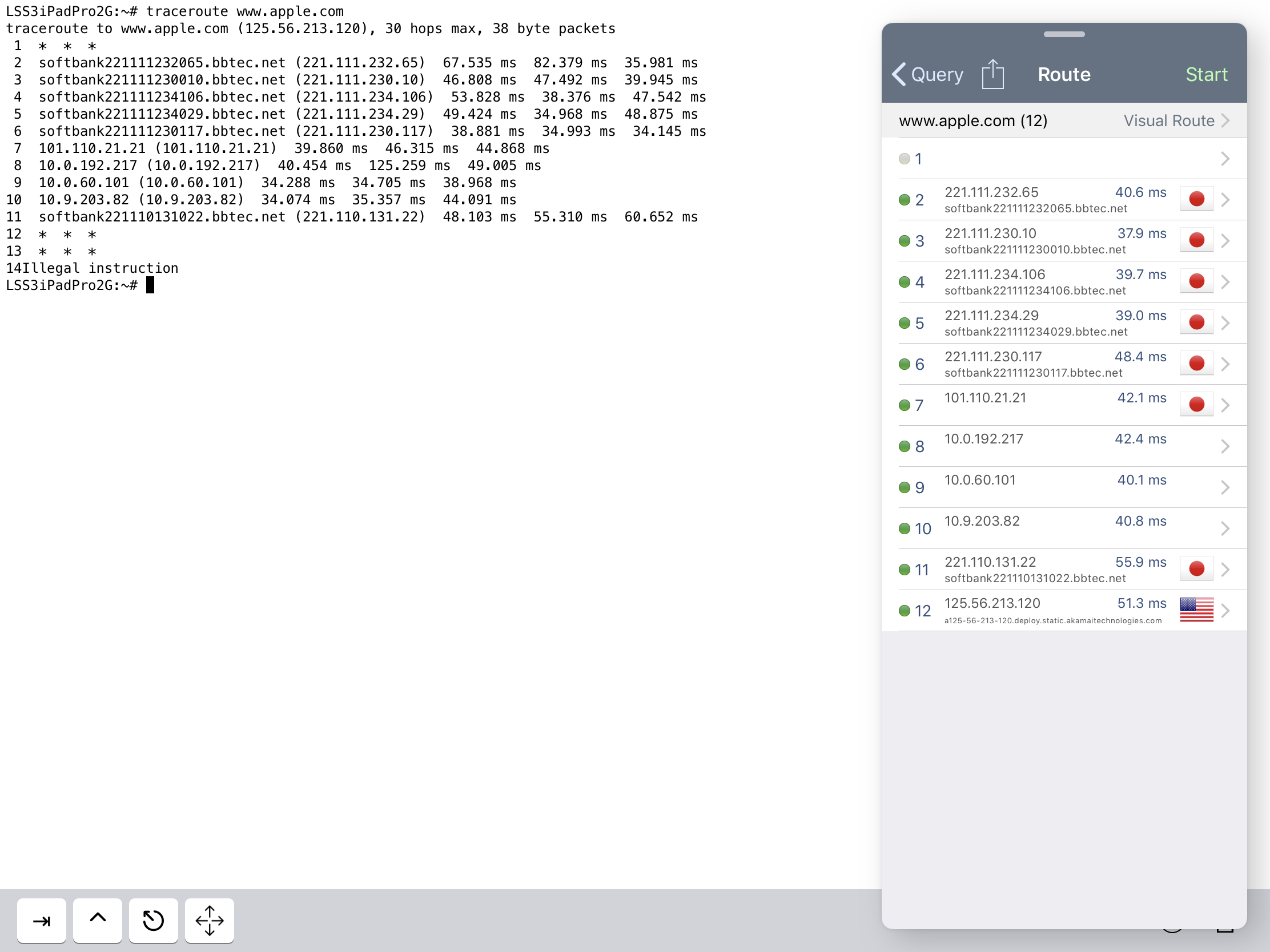This screenshot has width=1270, height=952.
Task: Click 101.110.21.21 hostname in terminal hop 7
Action: (93, 148)
